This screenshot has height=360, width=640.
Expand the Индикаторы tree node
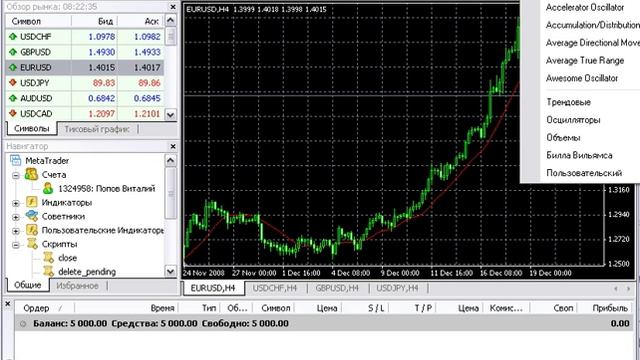coord(16,203)
